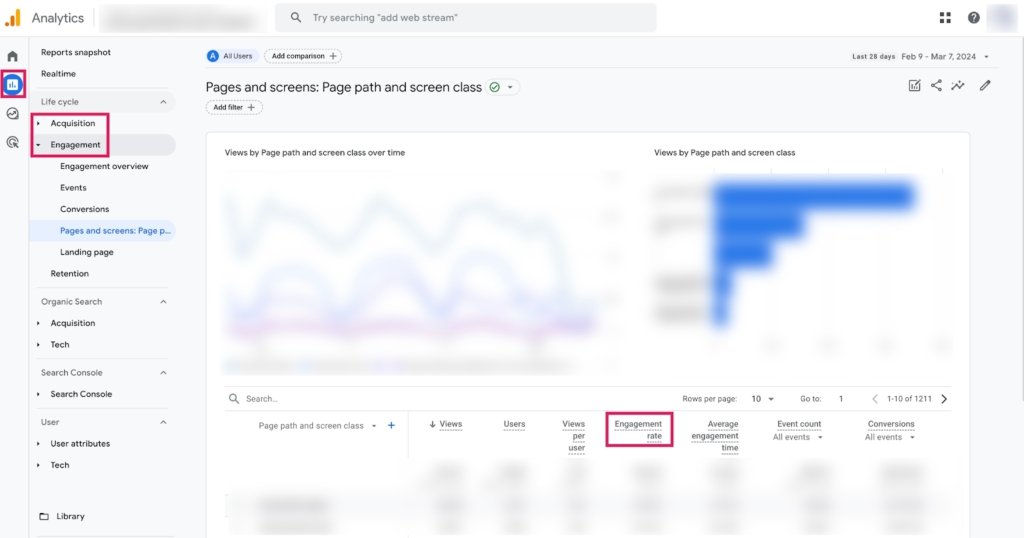Click the Google apps grid icon

(945, 18)
